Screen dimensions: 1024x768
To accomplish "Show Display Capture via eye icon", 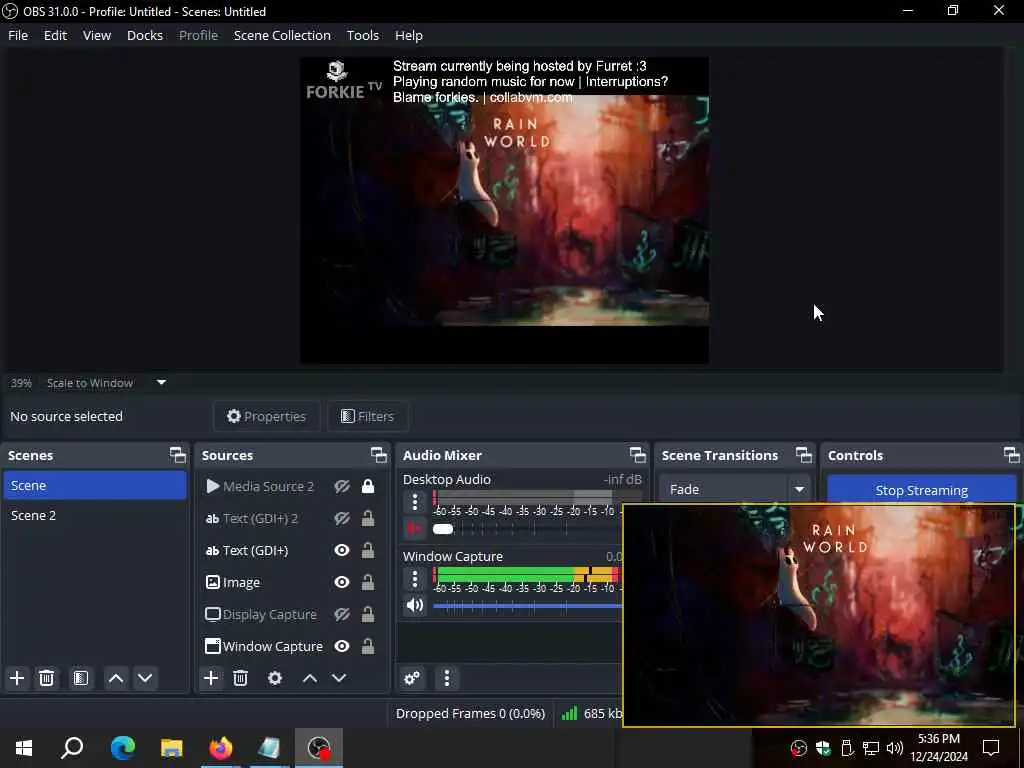I will (x=342, y=614).
